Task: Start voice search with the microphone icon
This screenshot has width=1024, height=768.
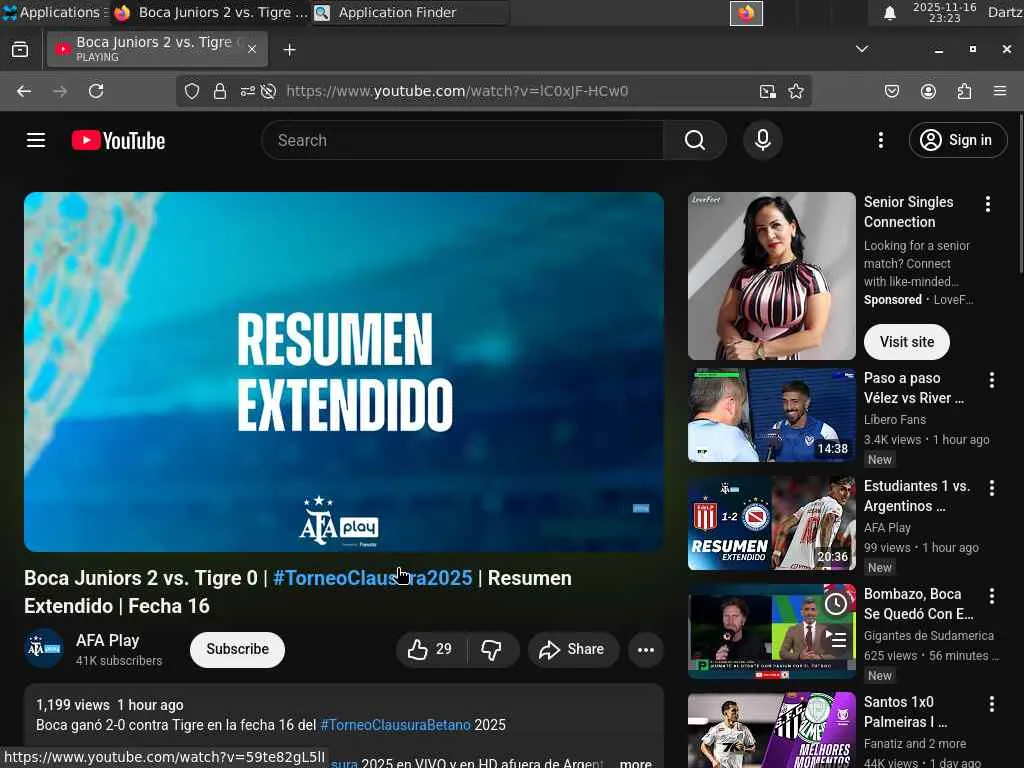Action: [x=762, y=140]
